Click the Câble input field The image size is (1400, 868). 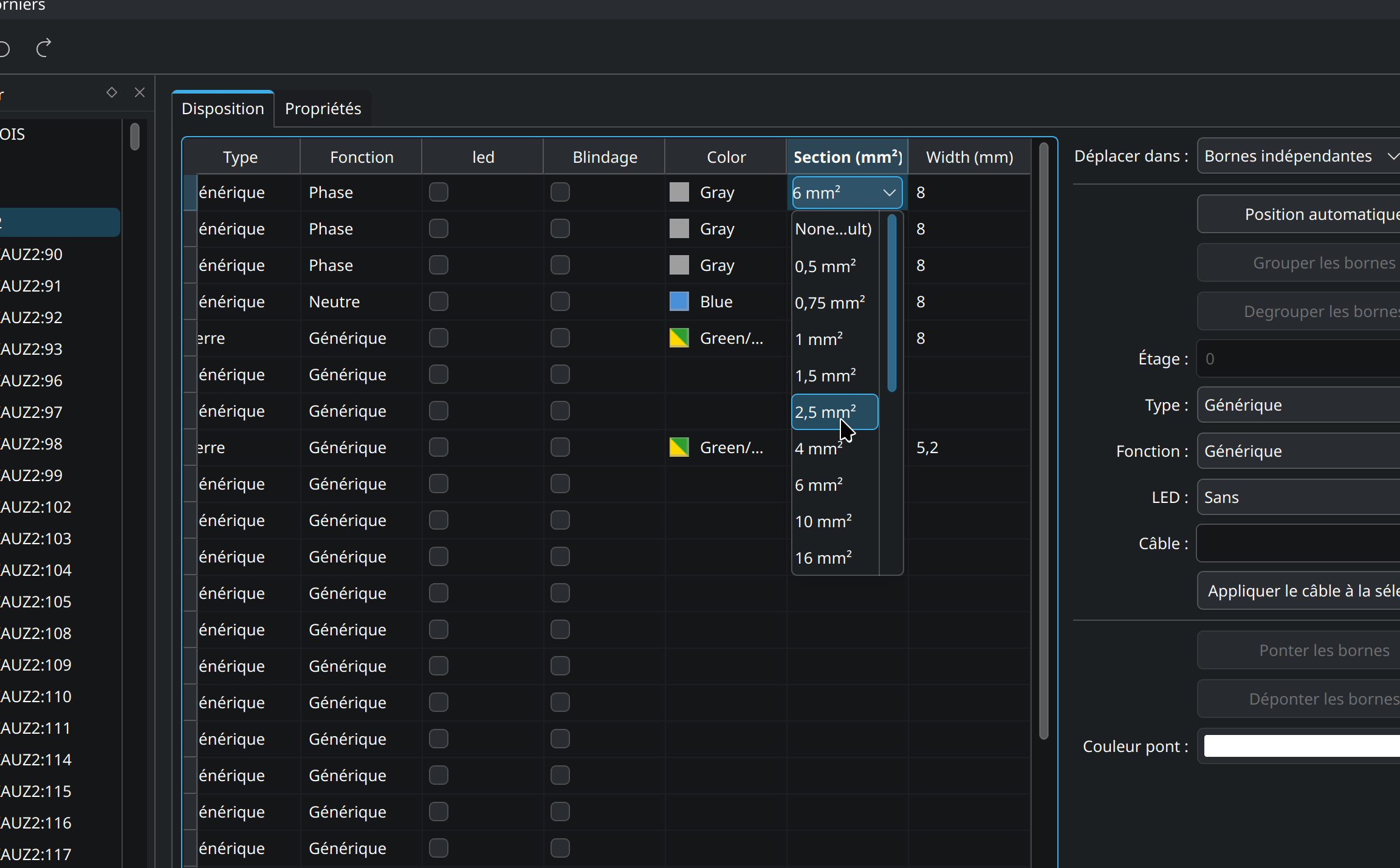1299,544
